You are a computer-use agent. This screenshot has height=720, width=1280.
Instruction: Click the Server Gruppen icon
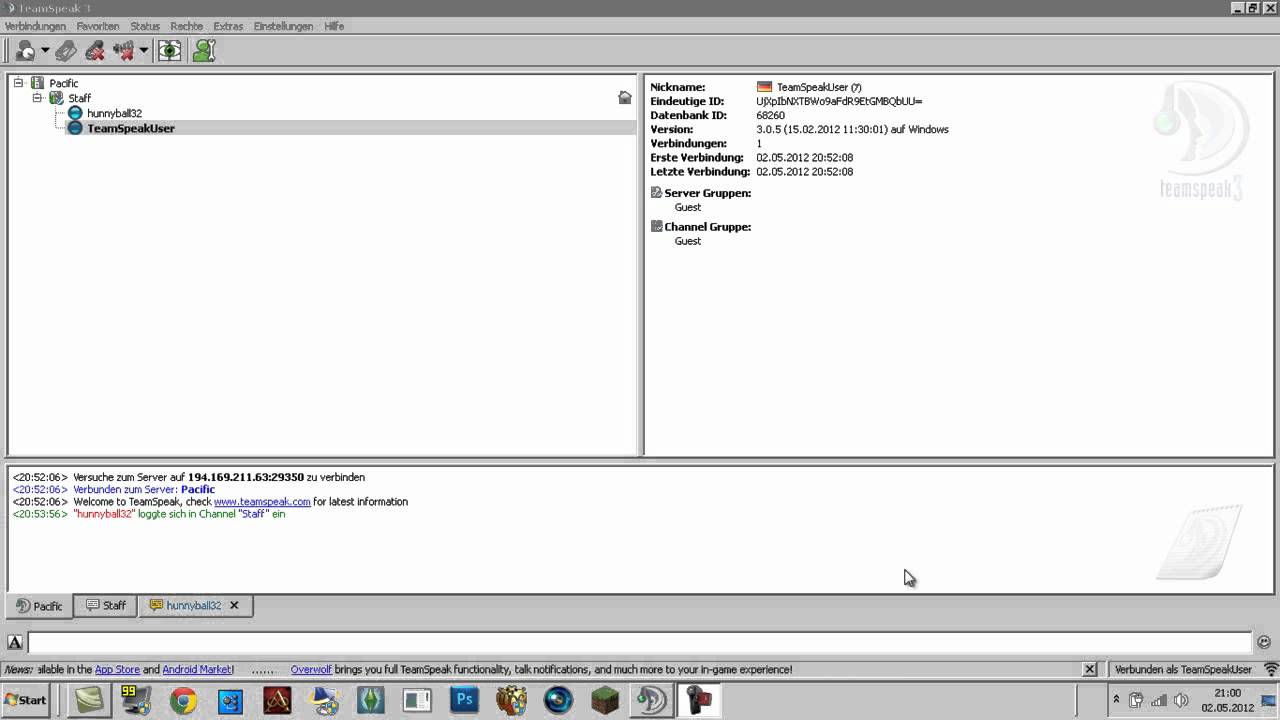(x=656, y=193)
